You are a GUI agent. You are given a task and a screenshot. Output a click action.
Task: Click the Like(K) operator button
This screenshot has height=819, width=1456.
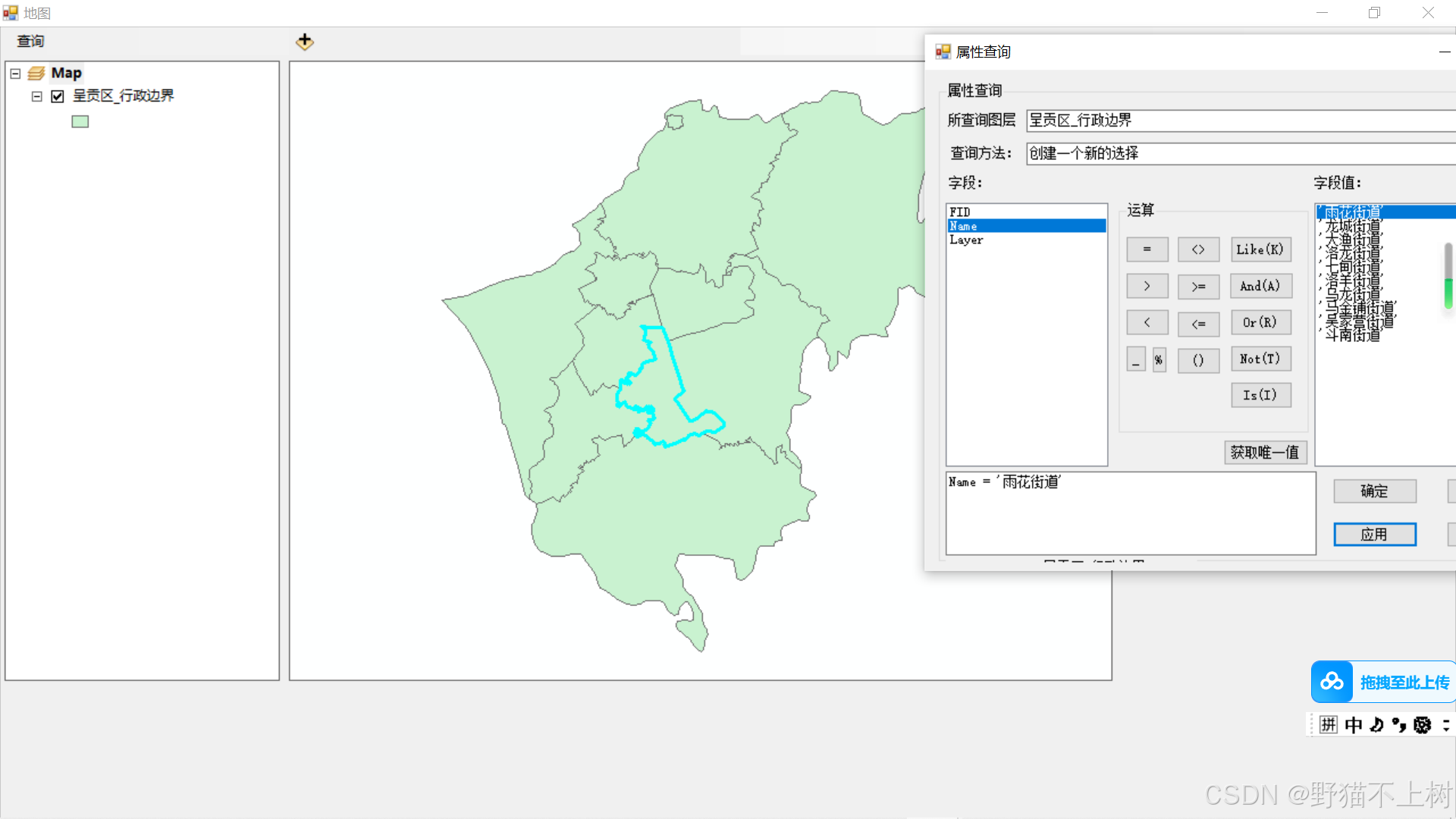point(1260,249)
